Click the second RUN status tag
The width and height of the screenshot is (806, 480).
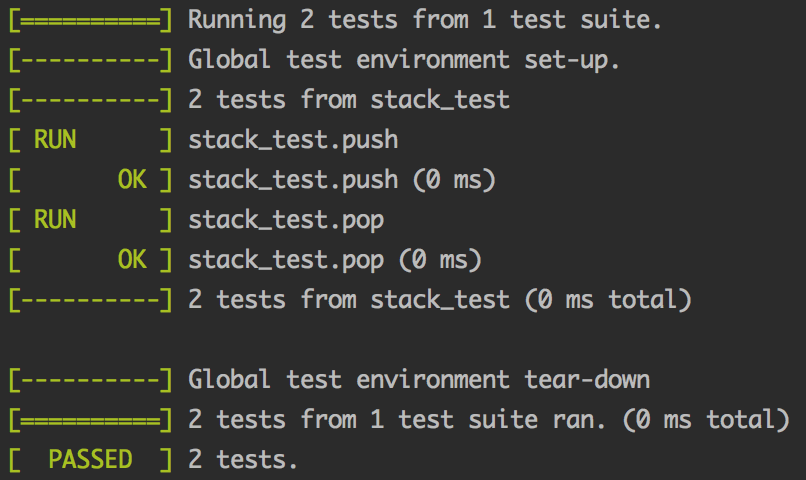pos(55,220)
